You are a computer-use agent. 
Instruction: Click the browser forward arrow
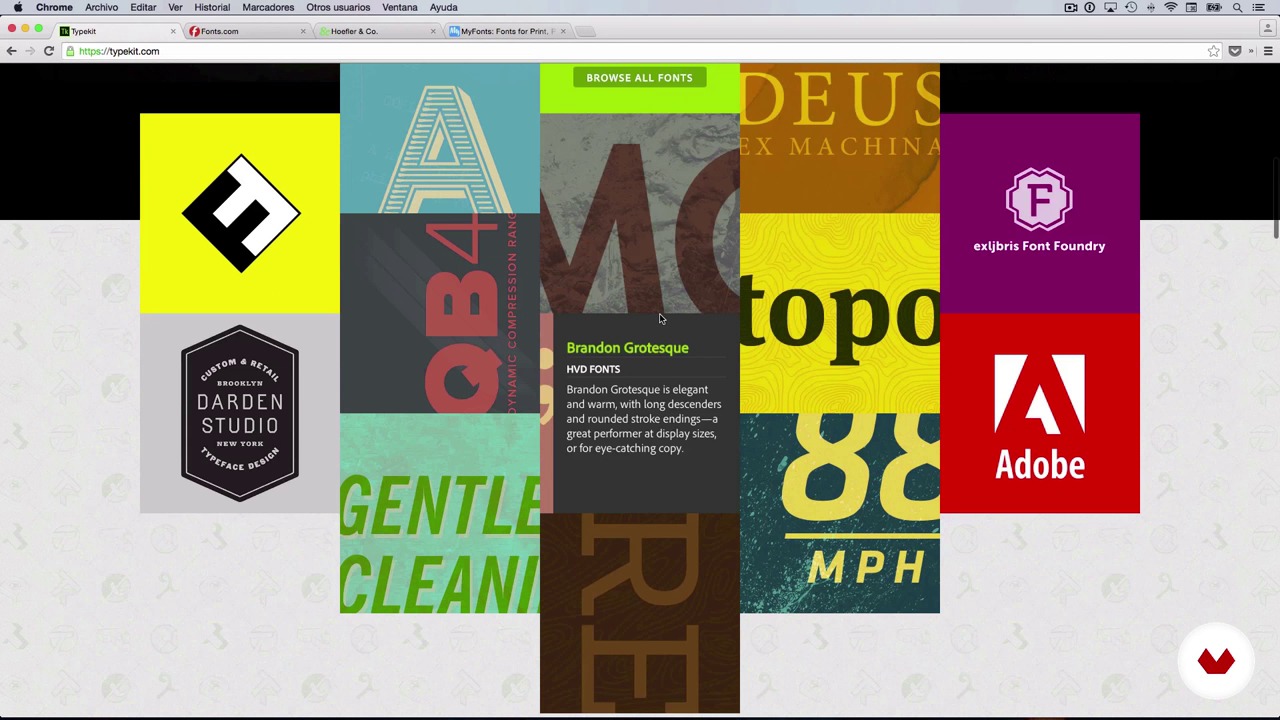[x=29, y=51]
